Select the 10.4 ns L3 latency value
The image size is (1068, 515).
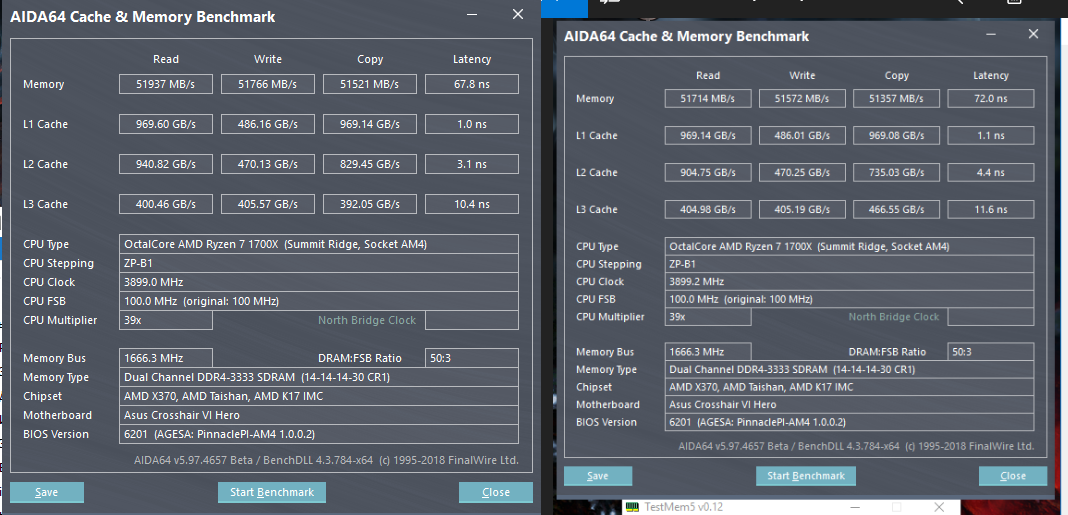[x=472, y=204]
